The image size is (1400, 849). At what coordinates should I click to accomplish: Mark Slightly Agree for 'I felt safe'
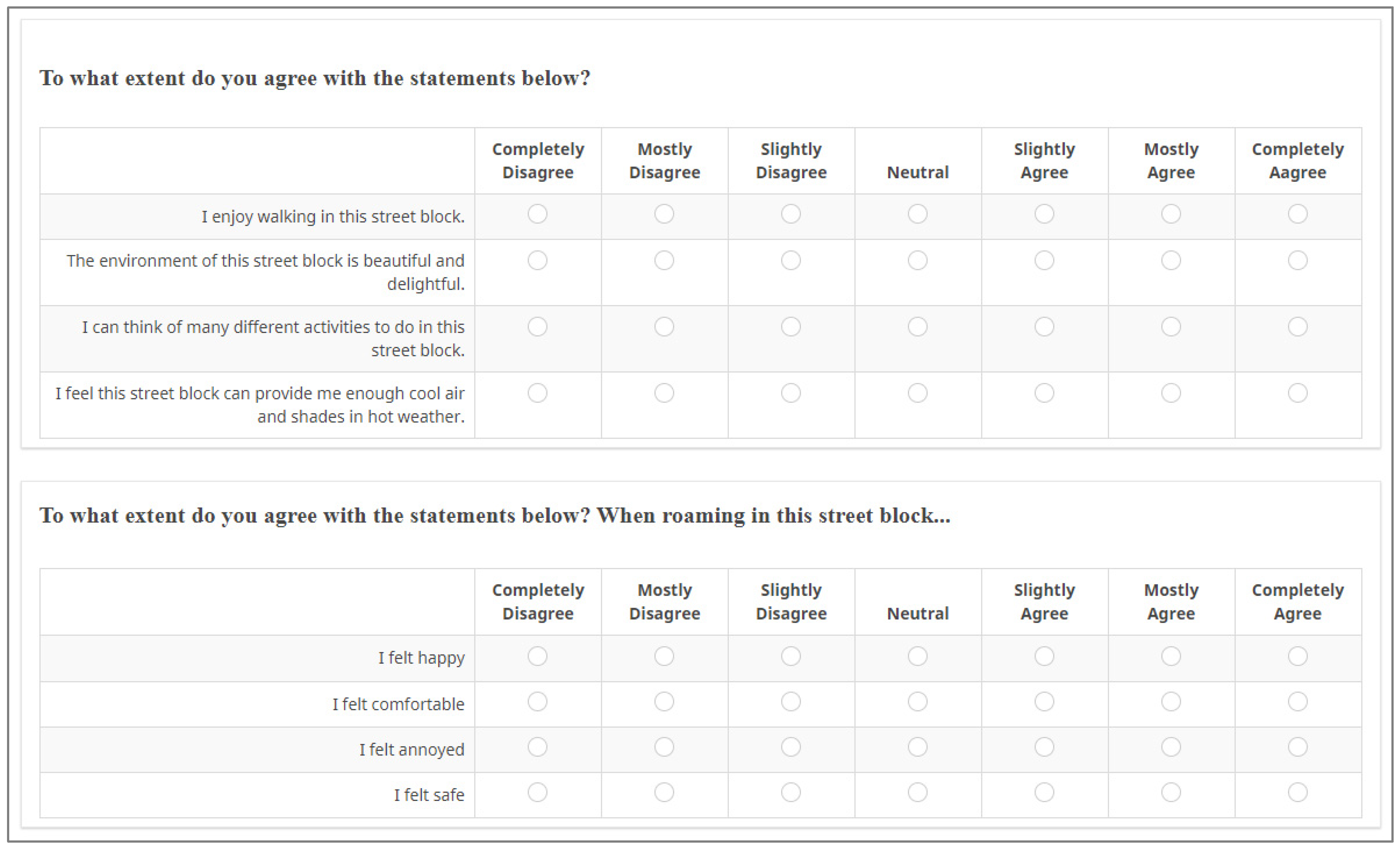(x=1044, y=792)
